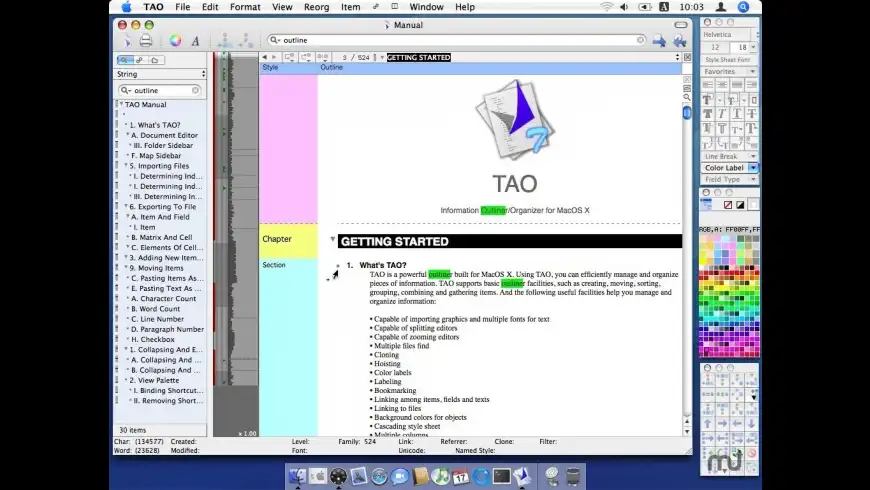The width and height of the screenshot is (870, 490).
Task: Click the down arrow in the move palette
Action: [x=751, y=423]
